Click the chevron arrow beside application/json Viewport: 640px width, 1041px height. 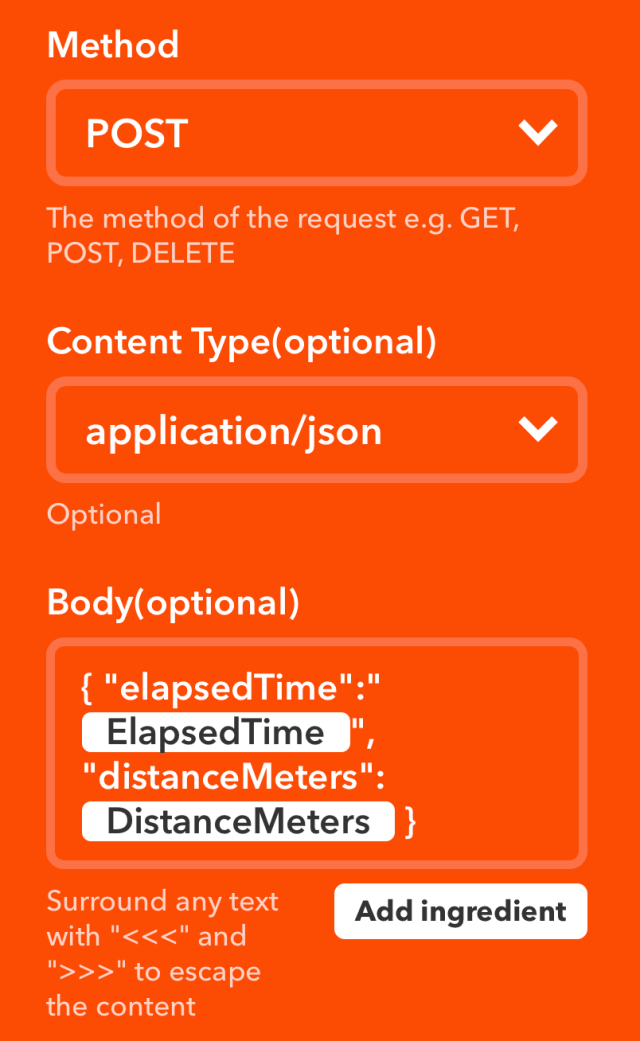(538, 430)
